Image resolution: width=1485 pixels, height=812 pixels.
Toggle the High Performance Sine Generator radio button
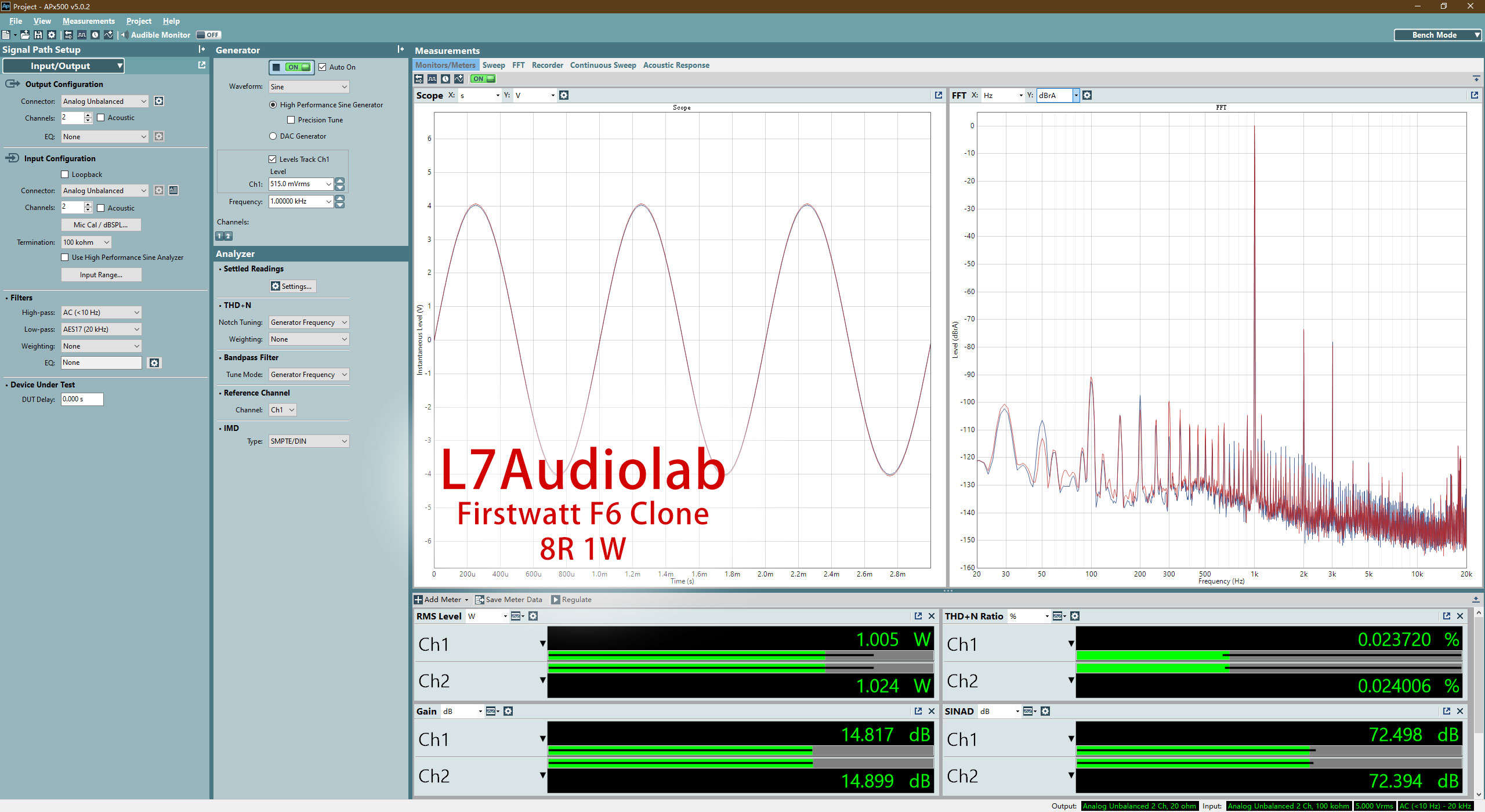click(x=274, y=104)
